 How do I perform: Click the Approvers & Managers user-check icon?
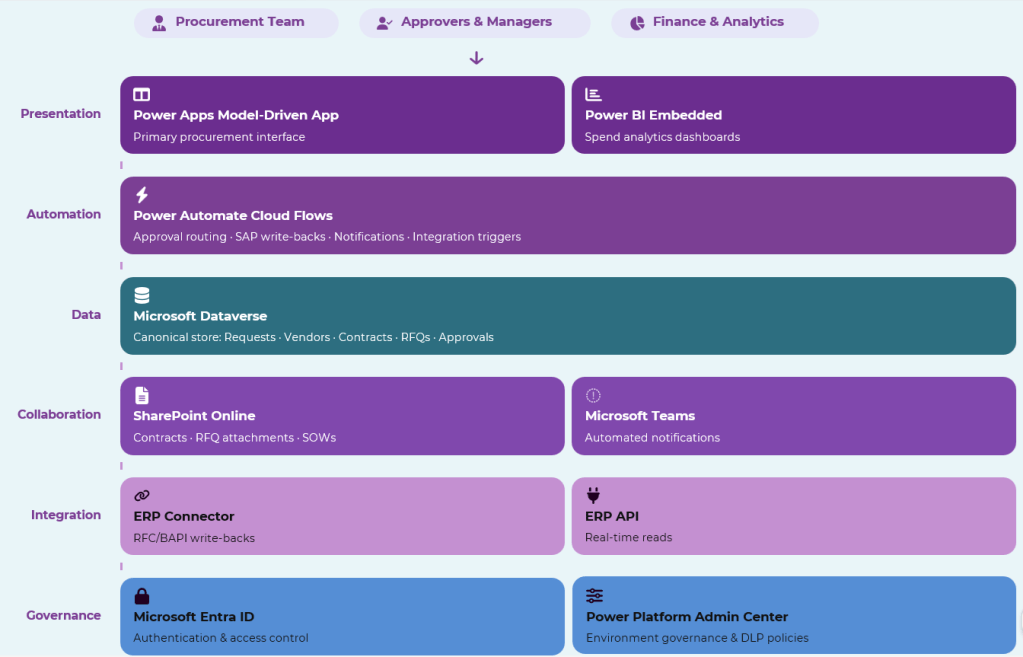384,23
